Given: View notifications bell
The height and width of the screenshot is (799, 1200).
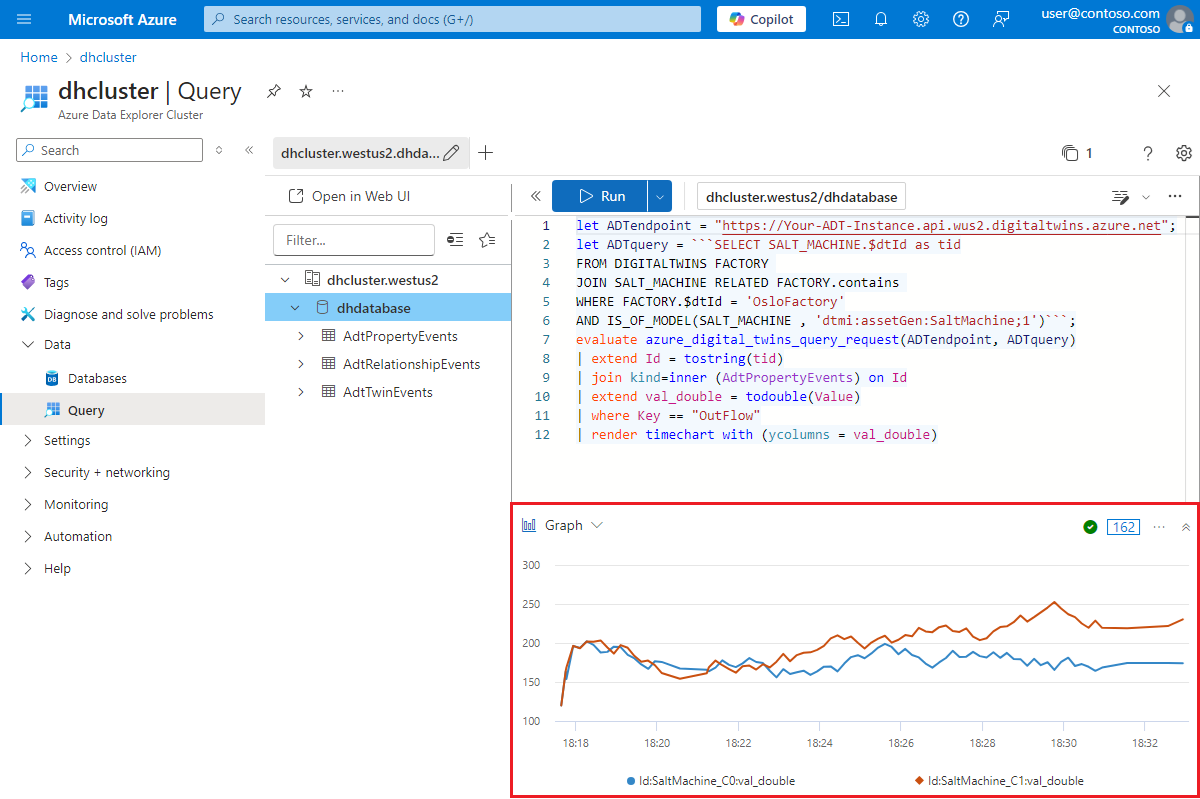Looking at the screenshot, I should point(881,19).
